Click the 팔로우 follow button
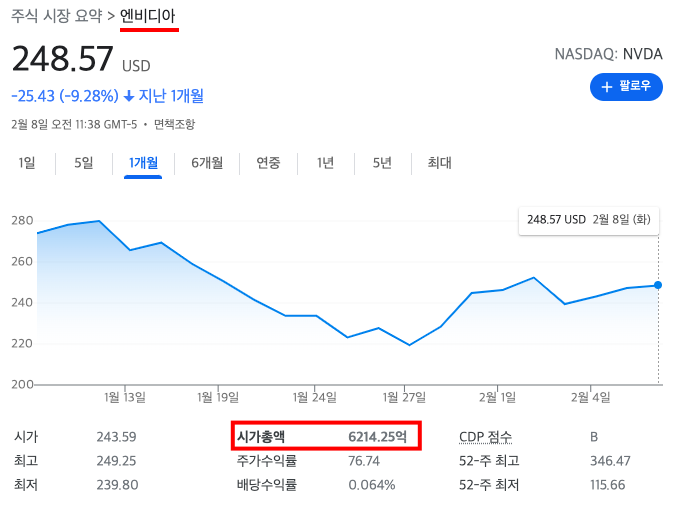The width and height of the screenshot is (682, 506). [626, 87]
